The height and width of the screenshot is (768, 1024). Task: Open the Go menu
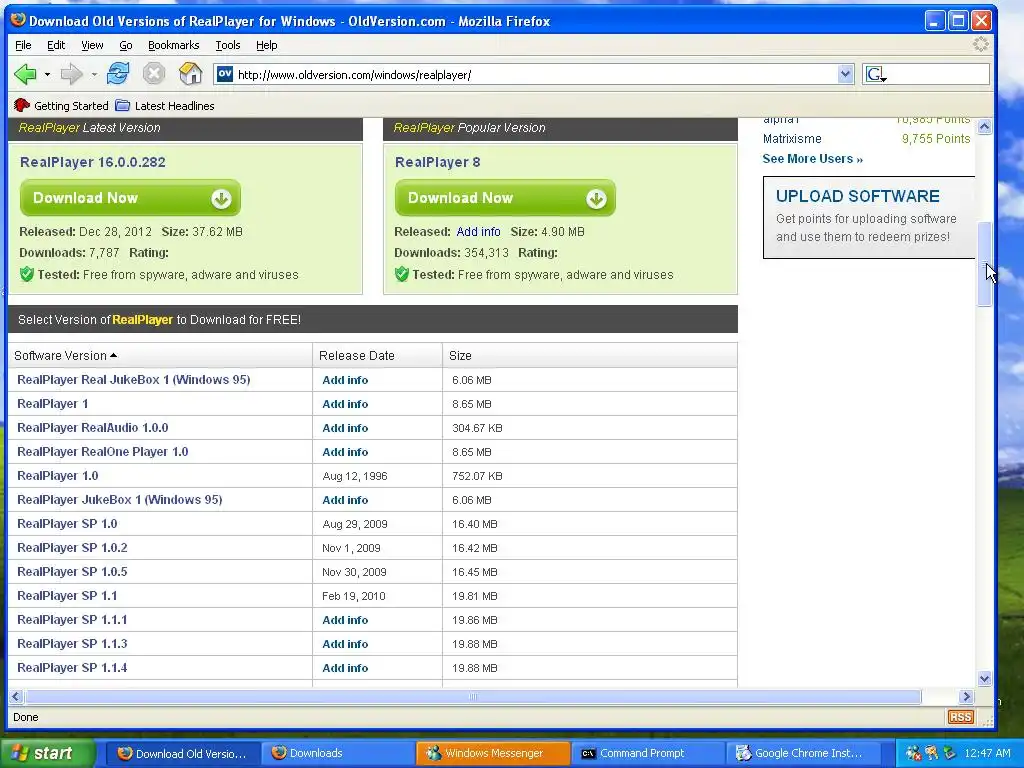point(125,45)
